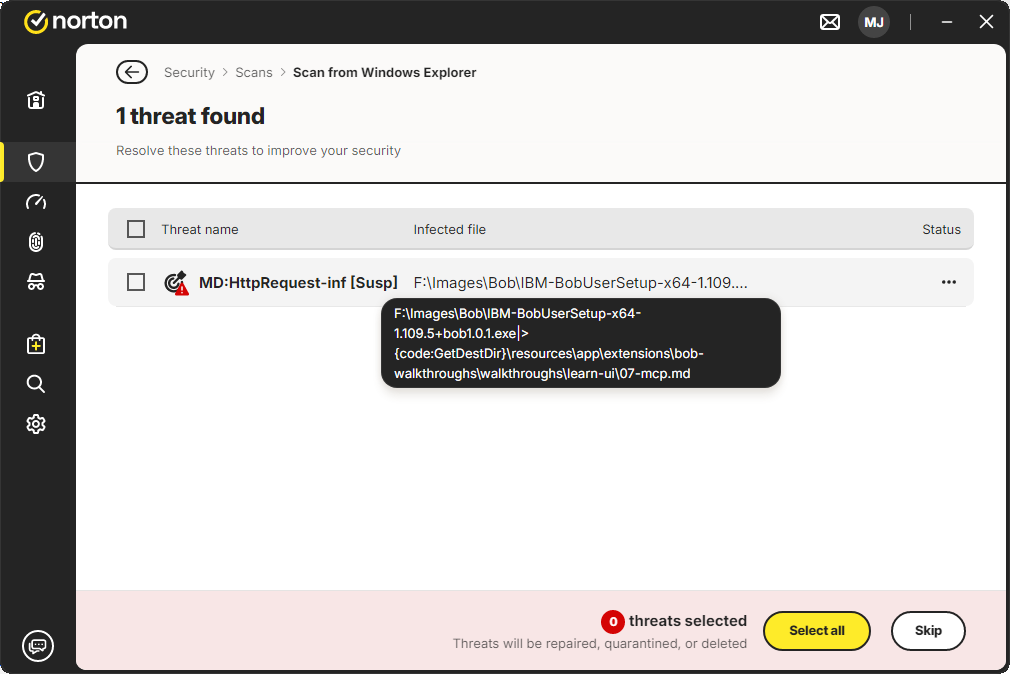Viewport: 1010px width, 674px height.
Task: Go to the Scans breadcrumb
Action: [x=254, y=72]
